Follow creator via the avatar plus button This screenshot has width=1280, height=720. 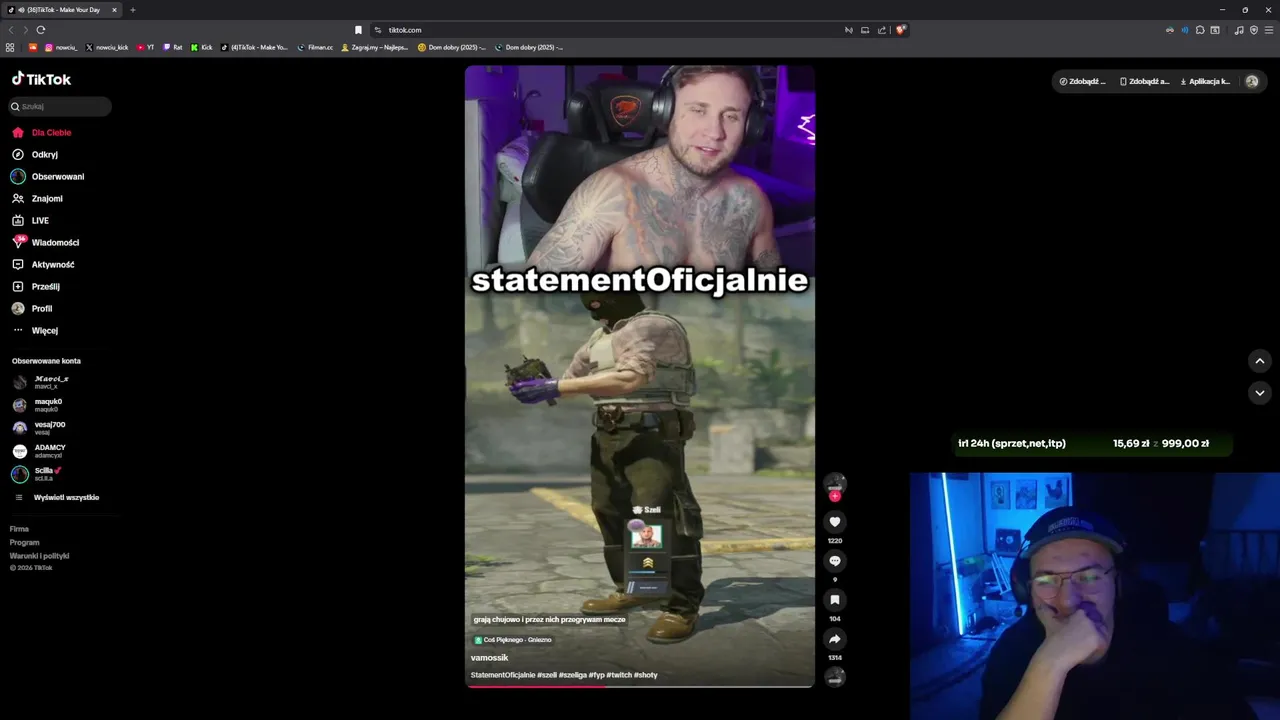coord(835,496)
